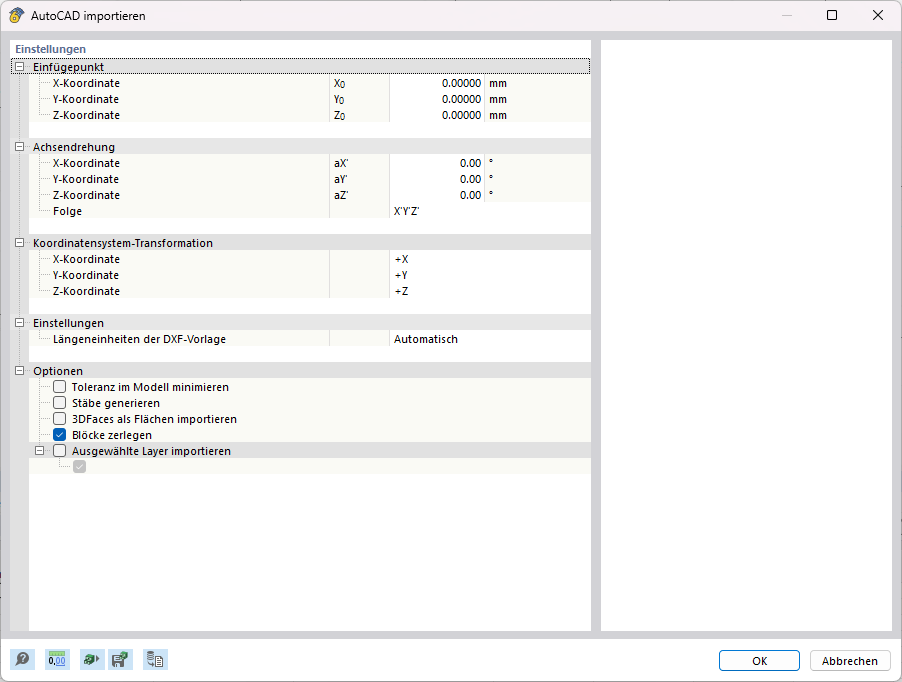Viewport: 902px width, 682px height.
Task: Edit the X0 insertion value field
Action: 437,83
